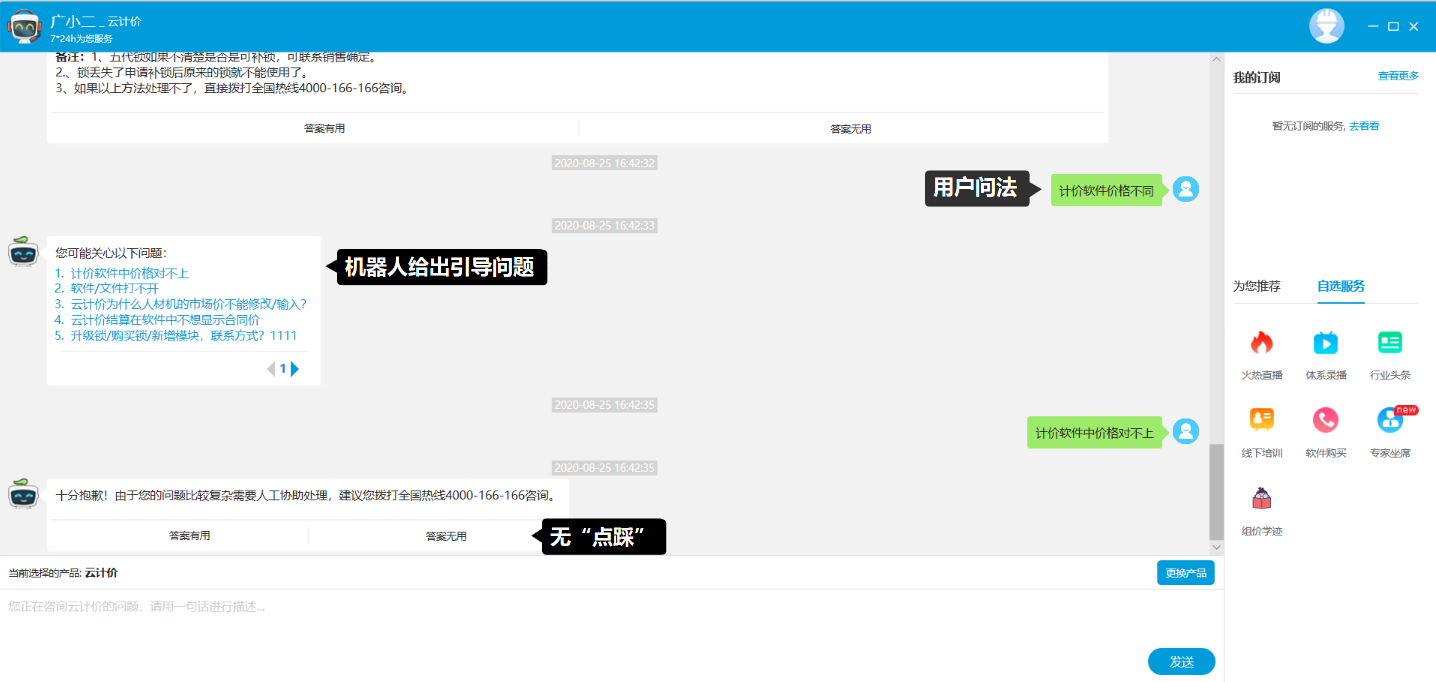Switch to the 为您推荐 tab
1436x682 pixels.
point(1256,286)
